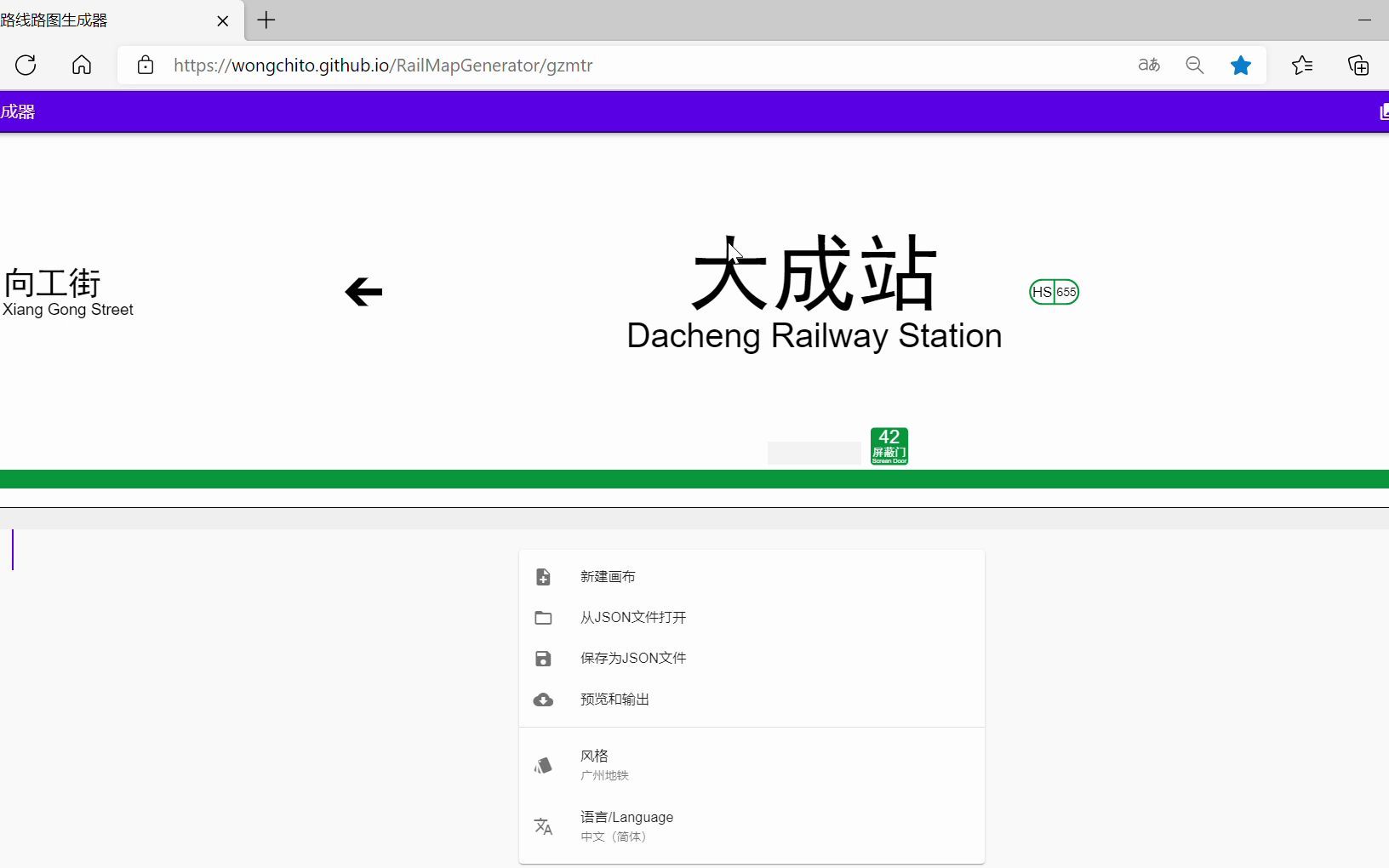This screenshot has width=1389, height=868.
Task: Toggle the blue favorite star
Action: [x=1241, y=66]
